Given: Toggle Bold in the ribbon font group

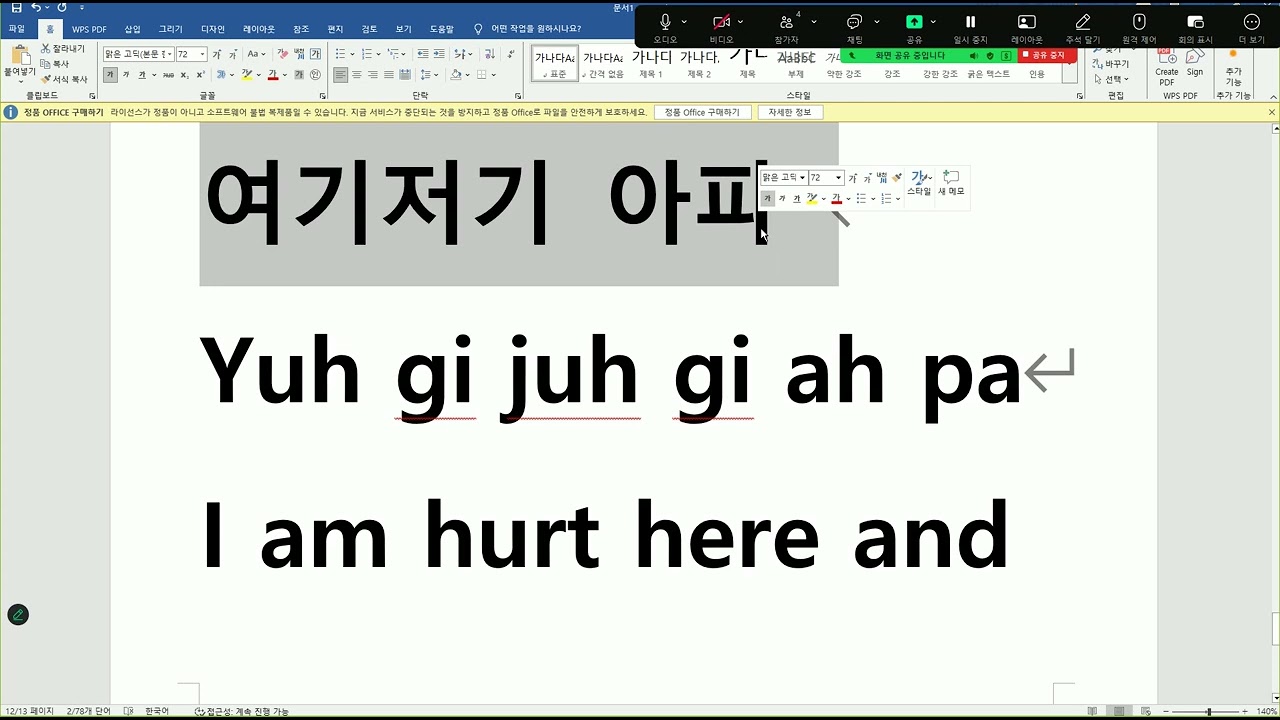Looking at the screenshot, I should pyautogui.click(x=110, y=75).
